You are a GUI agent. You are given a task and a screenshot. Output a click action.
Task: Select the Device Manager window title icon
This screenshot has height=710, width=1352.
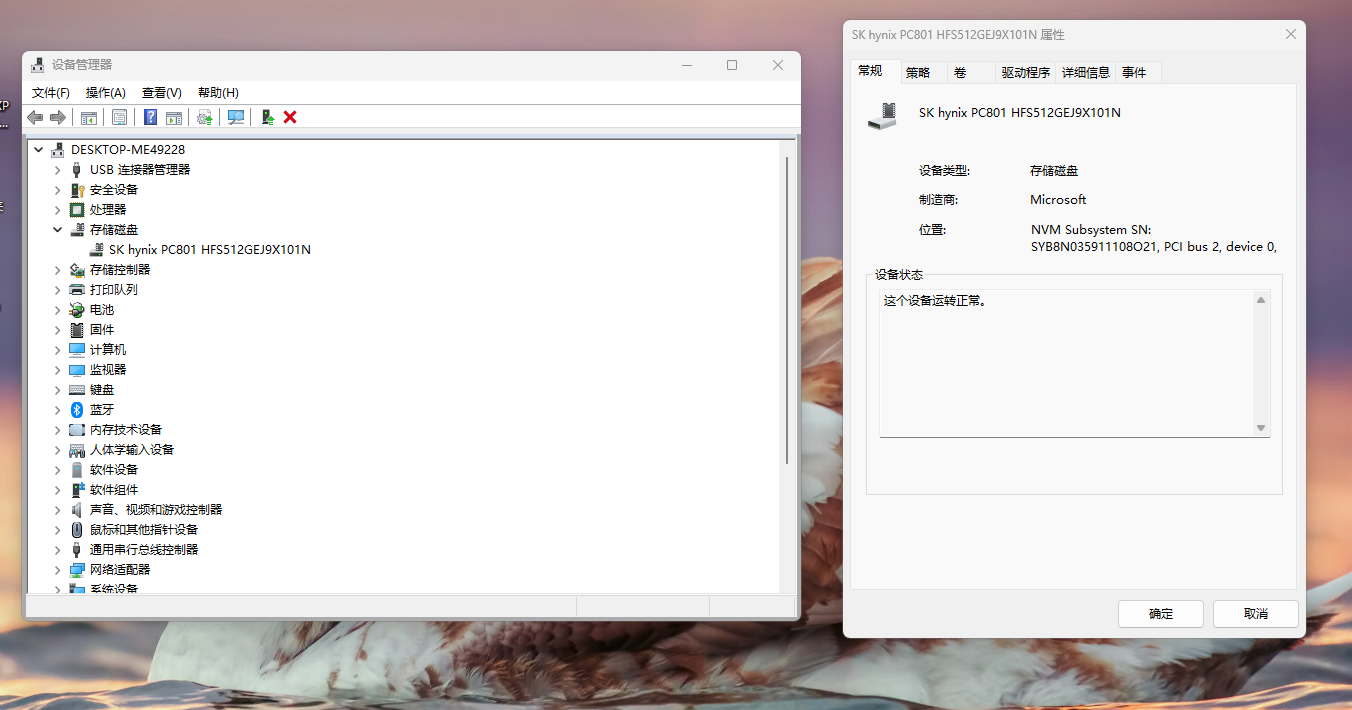37,64
